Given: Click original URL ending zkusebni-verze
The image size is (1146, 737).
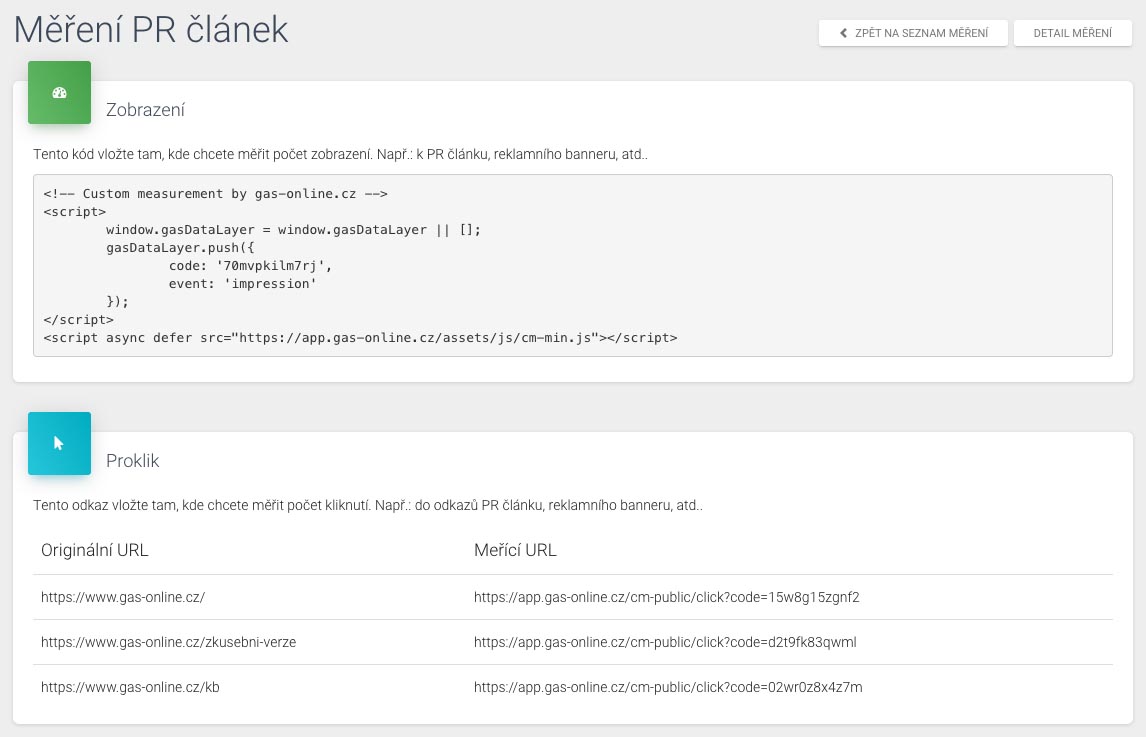Looking at the screenshot, I should pos(168,642).
